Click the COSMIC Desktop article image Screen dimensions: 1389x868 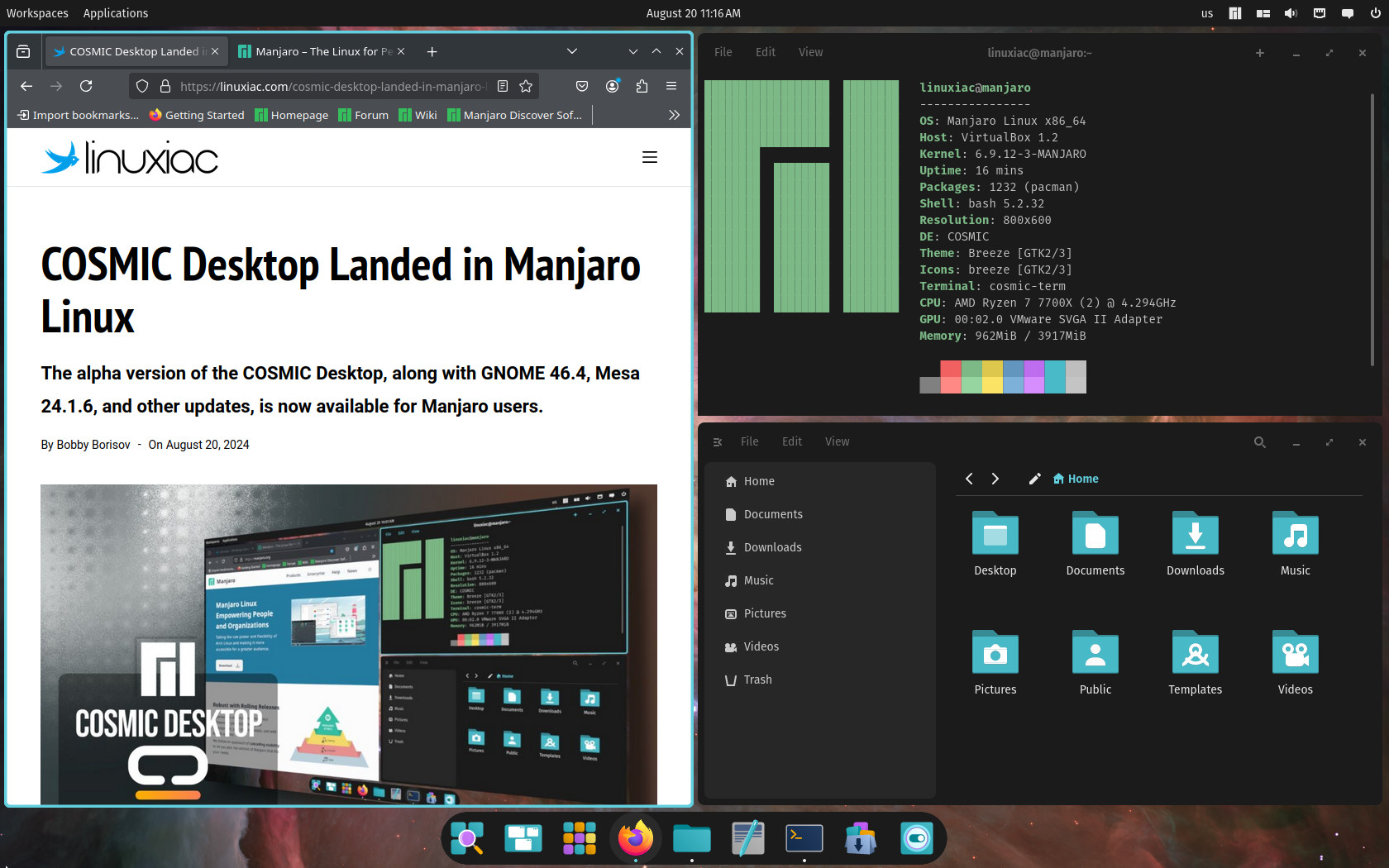click(349, 644)
